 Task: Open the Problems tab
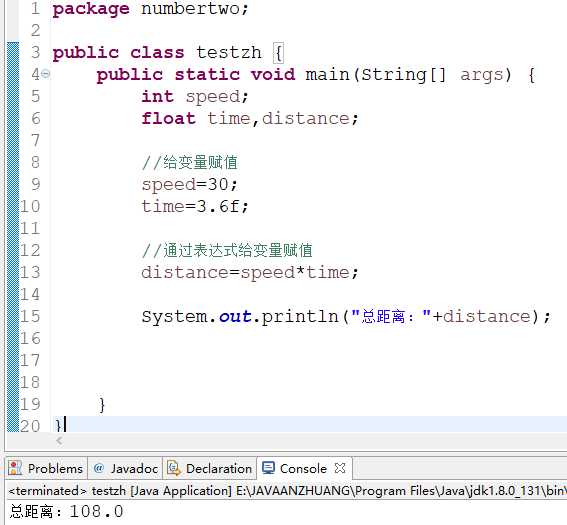click(46, 469)
